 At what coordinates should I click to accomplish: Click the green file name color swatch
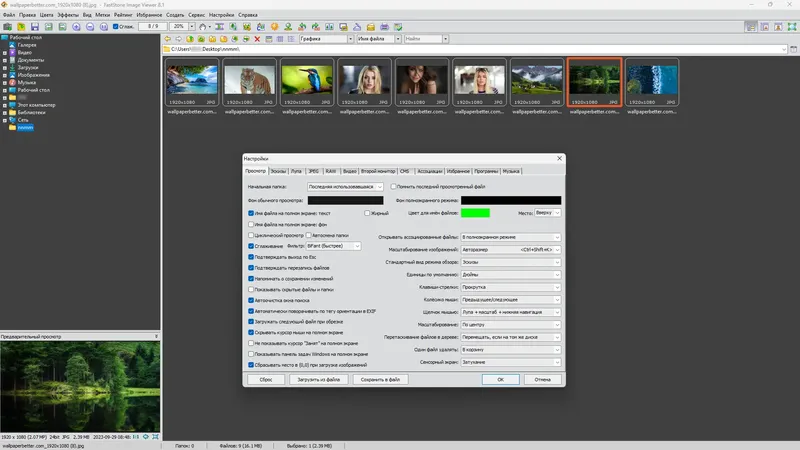tap(475, 213)
